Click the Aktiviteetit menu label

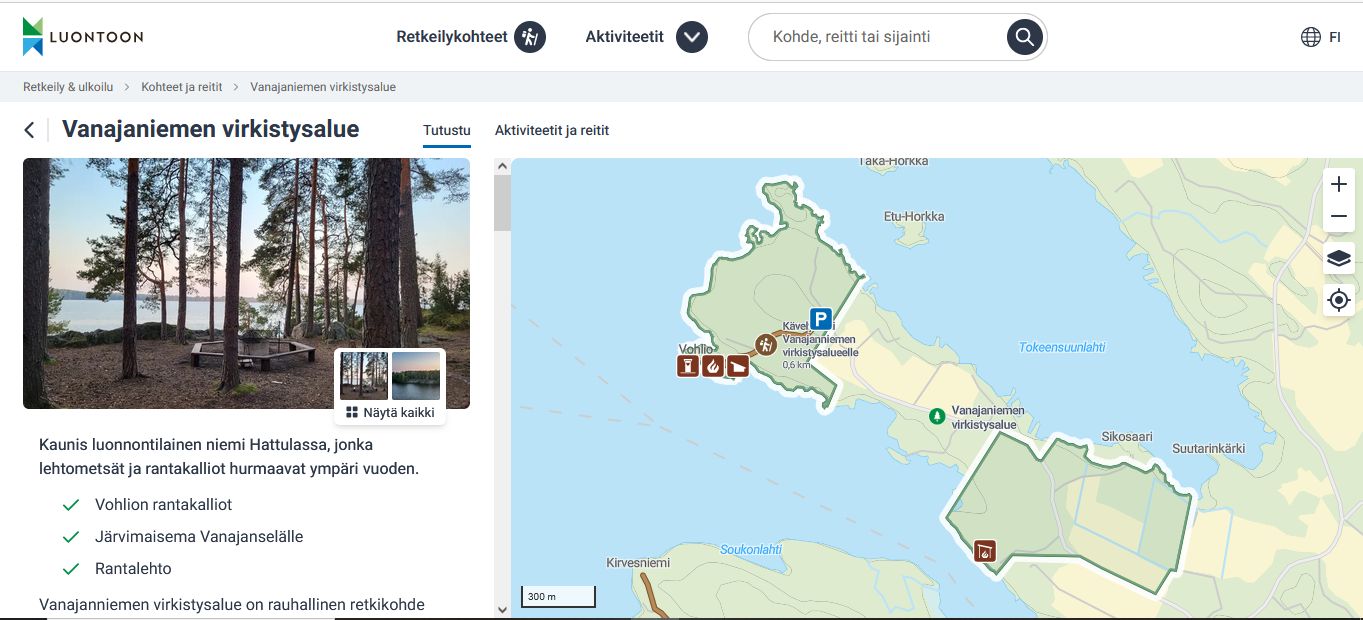pyautogui.click(x=625, y=37)
